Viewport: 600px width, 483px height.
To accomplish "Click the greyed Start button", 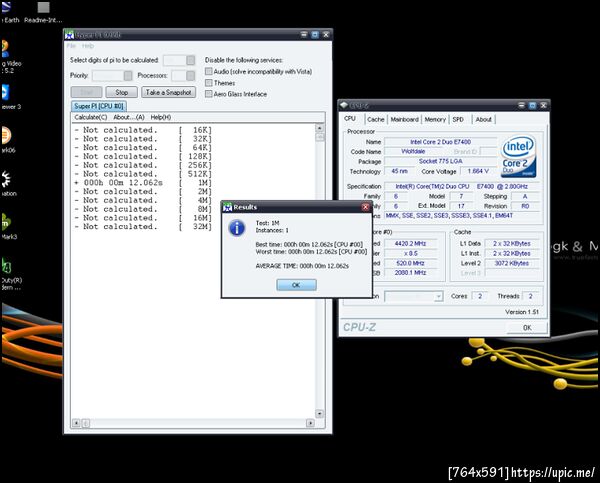I will point(86,92).
